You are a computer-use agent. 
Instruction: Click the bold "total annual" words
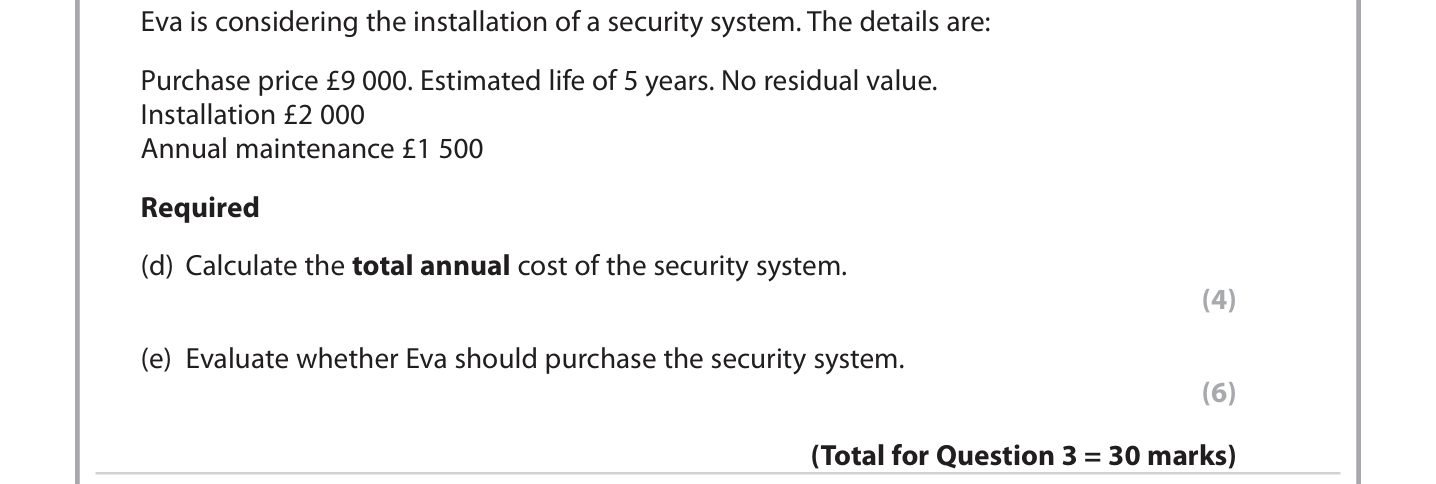[x=431, y=267]
